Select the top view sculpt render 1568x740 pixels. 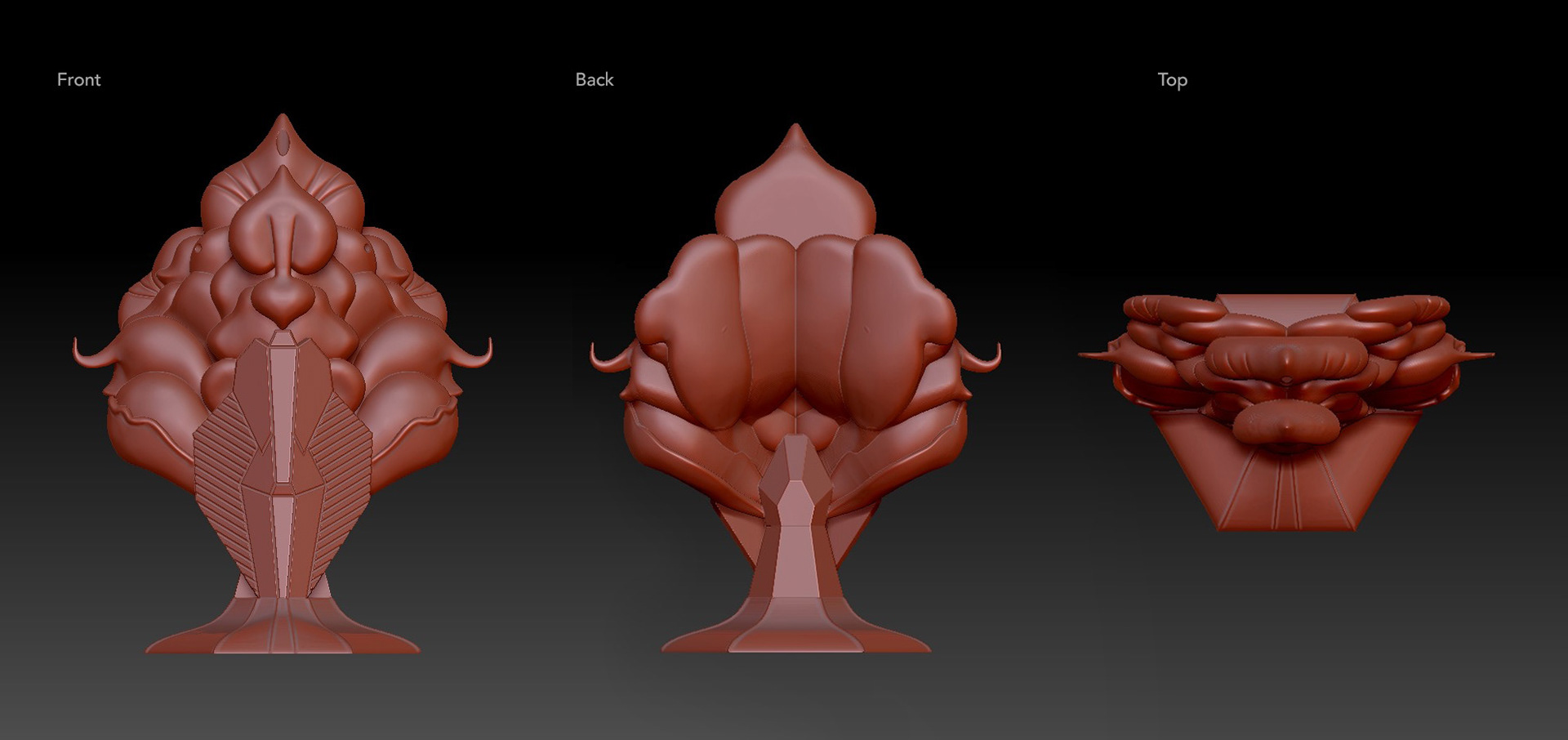pyautogui.click(x=1286, y=412)
